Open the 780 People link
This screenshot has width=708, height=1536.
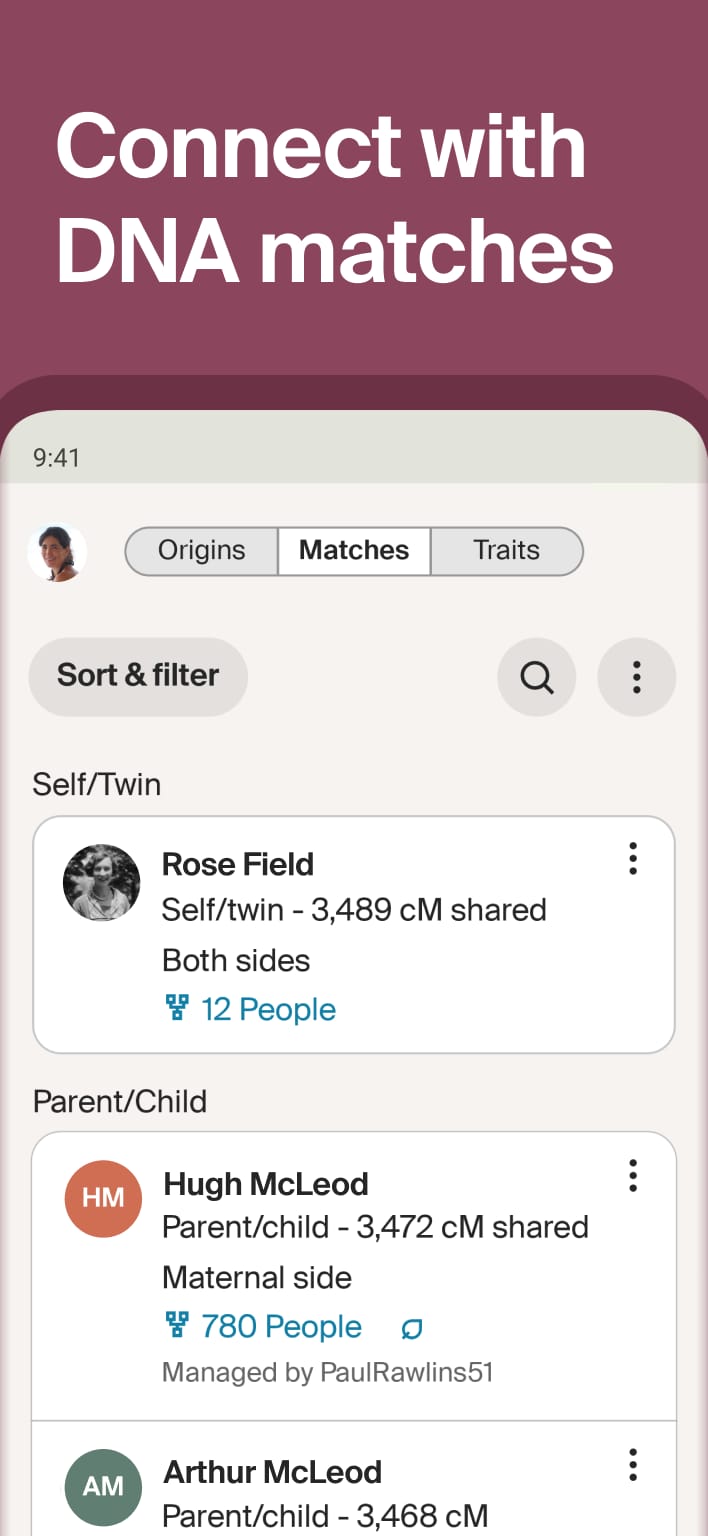point(281,1325)
